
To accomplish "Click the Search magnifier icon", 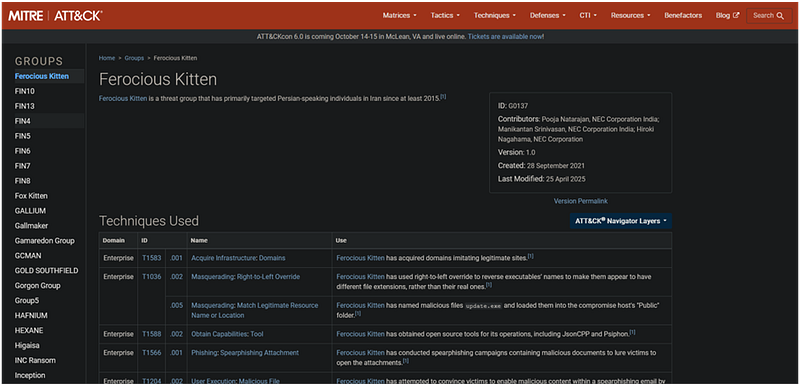I will 781,16.
